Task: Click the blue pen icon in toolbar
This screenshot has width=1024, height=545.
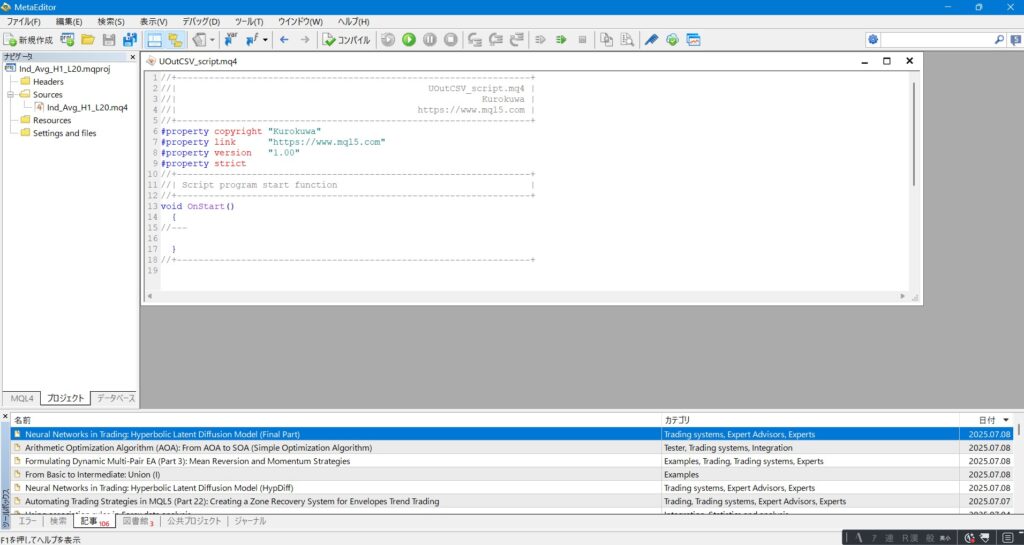Action: pos(651,40)
